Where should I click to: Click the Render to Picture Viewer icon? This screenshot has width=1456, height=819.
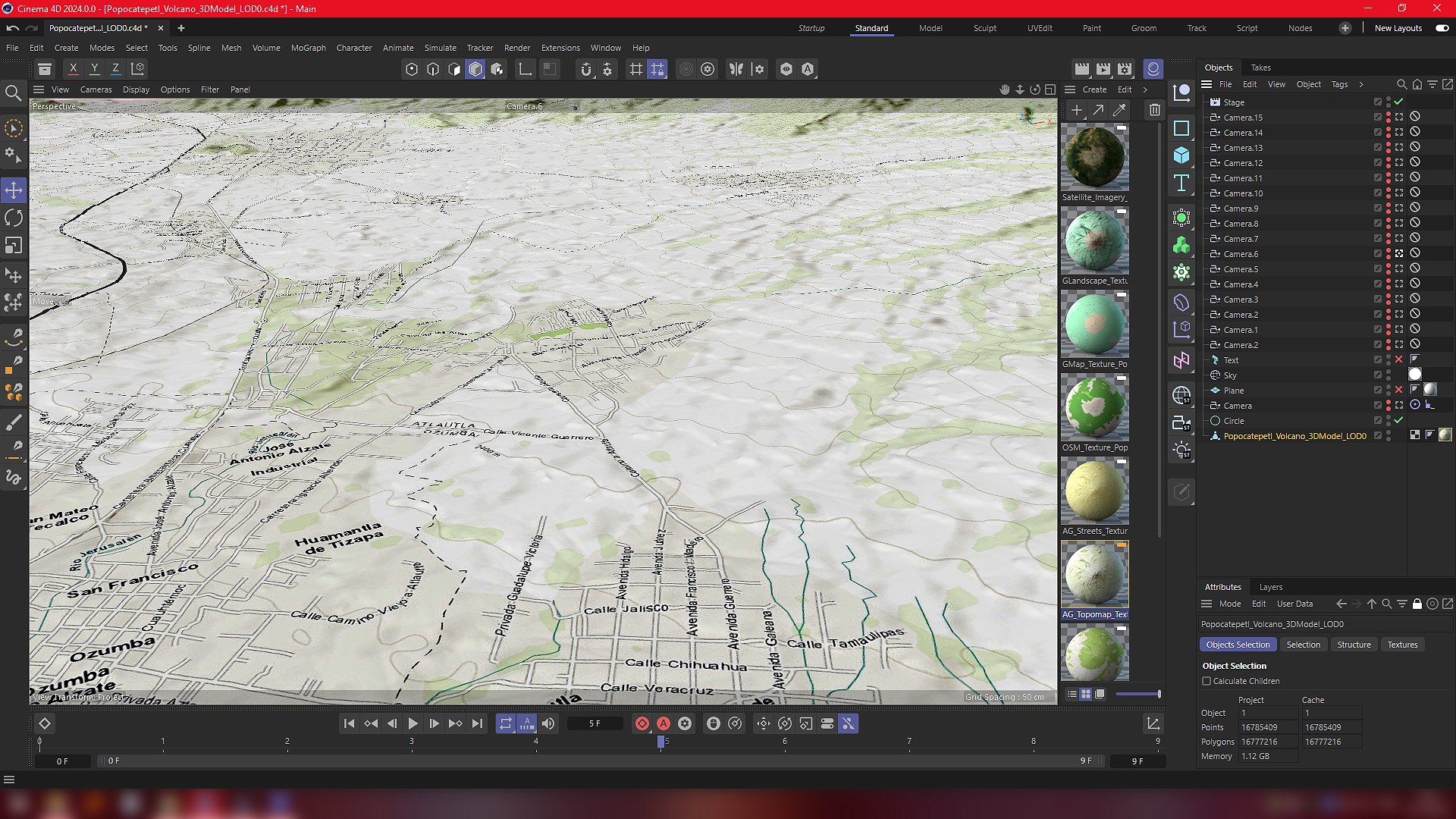1103,69
